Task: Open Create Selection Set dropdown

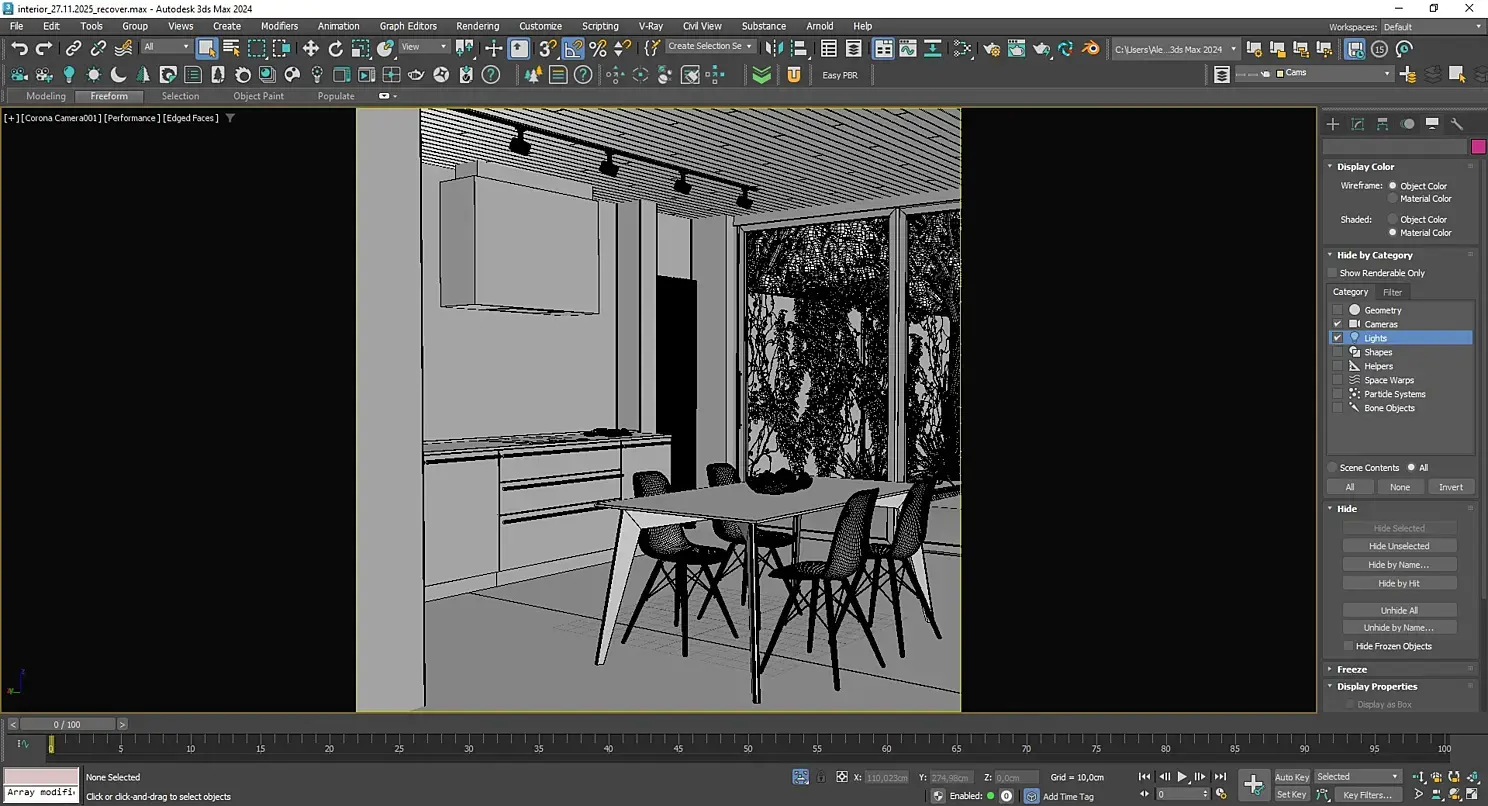Action: point(711,47)
